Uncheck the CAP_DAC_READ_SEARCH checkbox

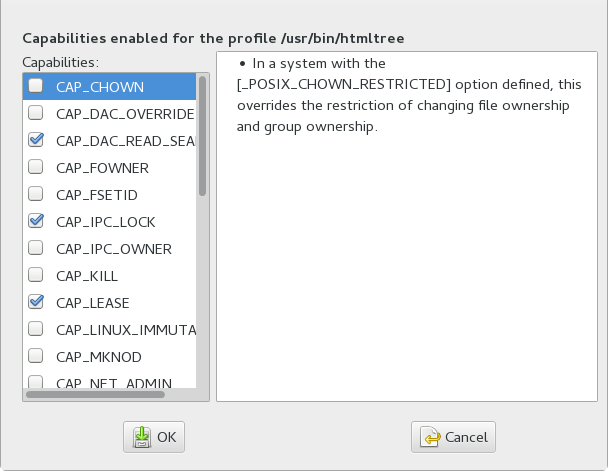coord(36,140)
